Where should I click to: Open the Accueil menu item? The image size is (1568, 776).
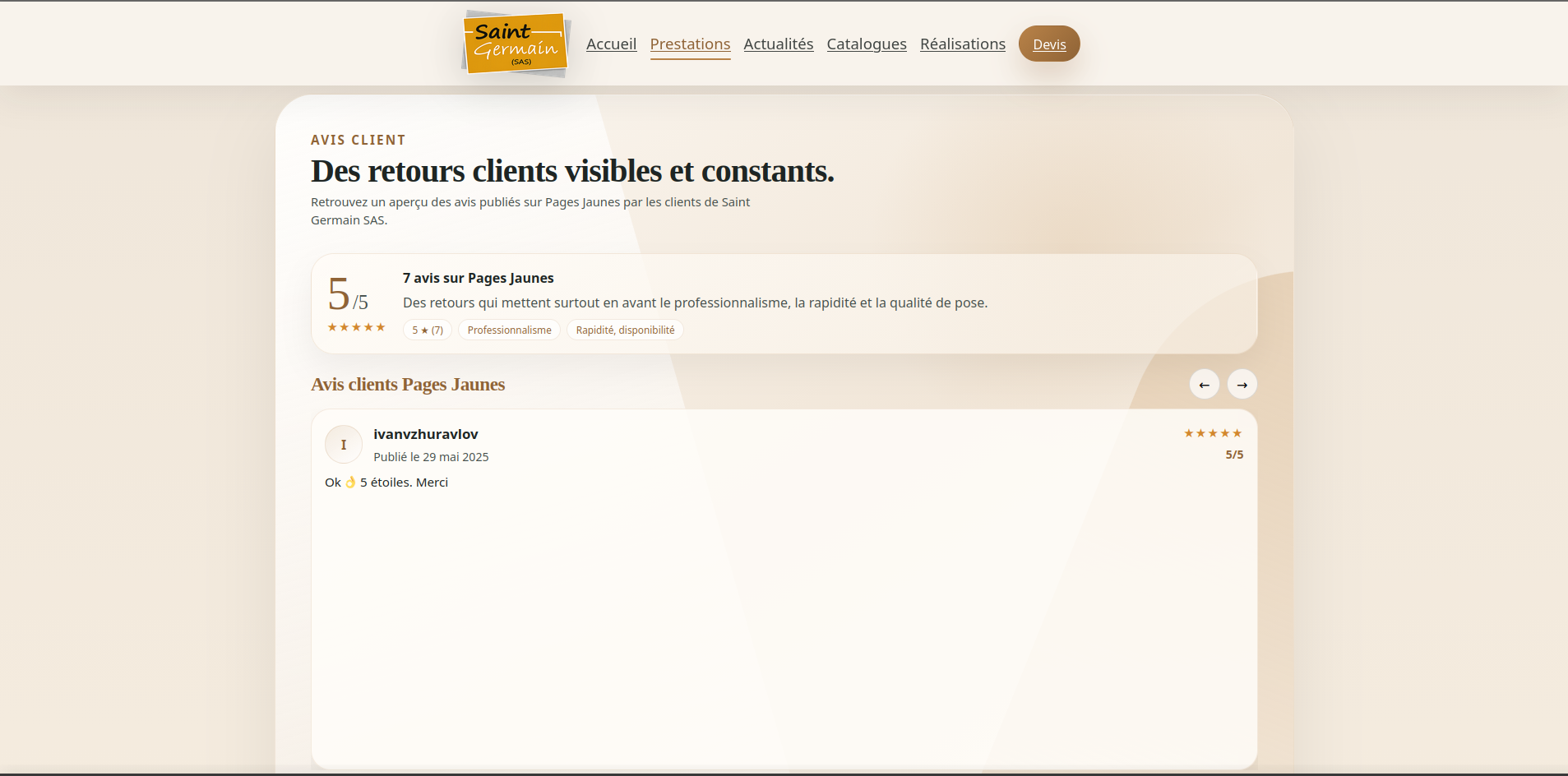[x=611, y=44]
